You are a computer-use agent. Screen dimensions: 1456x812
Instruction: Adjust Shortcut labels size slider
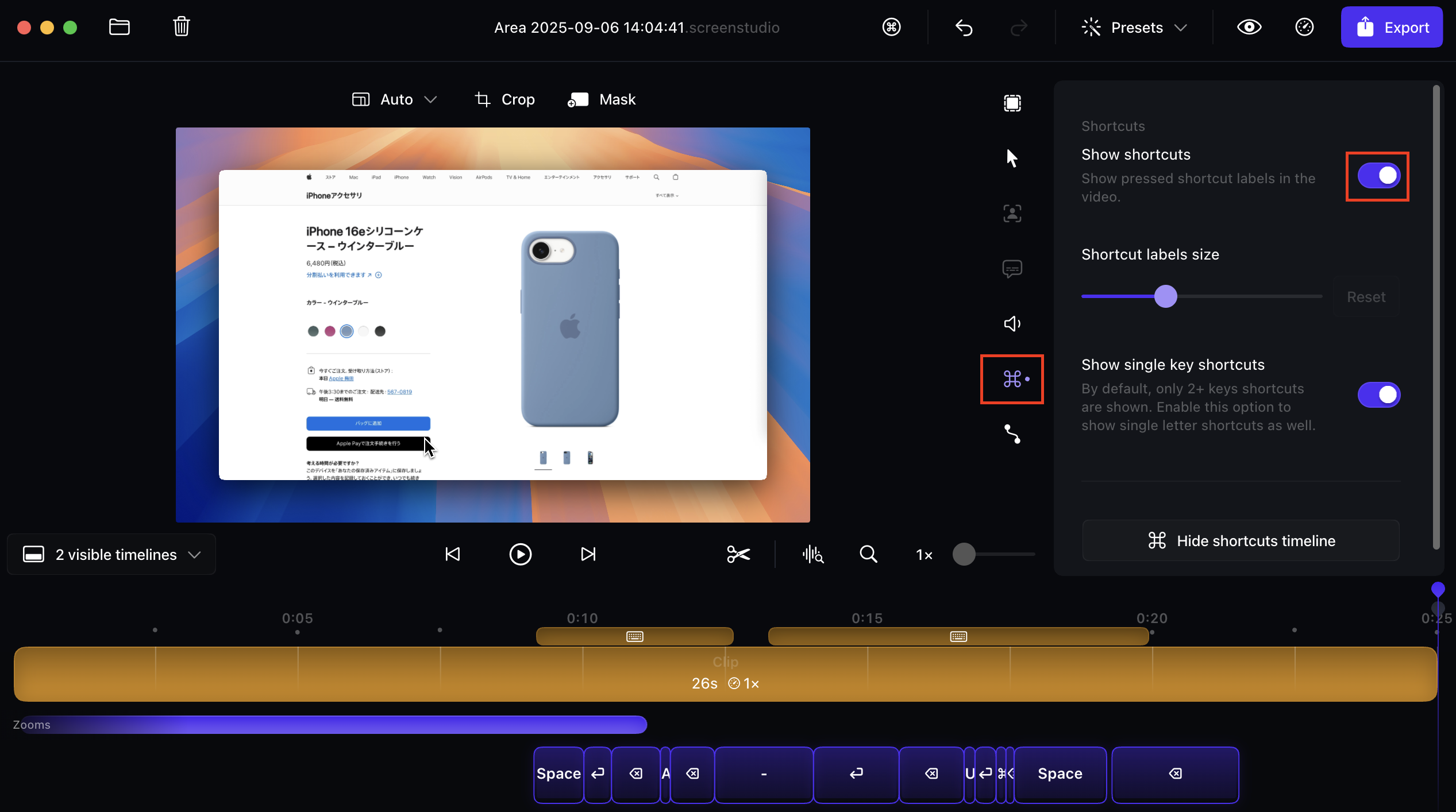1165,296
